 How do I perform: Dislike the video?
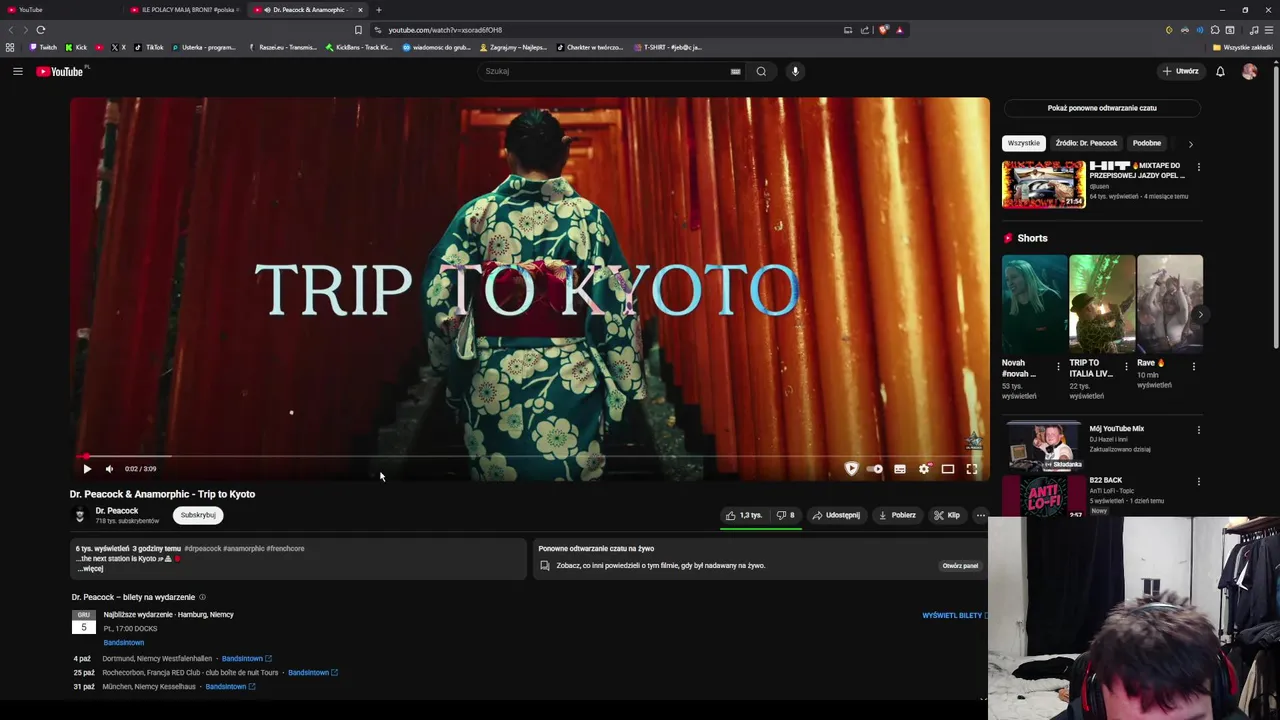(x=785, y=515)
